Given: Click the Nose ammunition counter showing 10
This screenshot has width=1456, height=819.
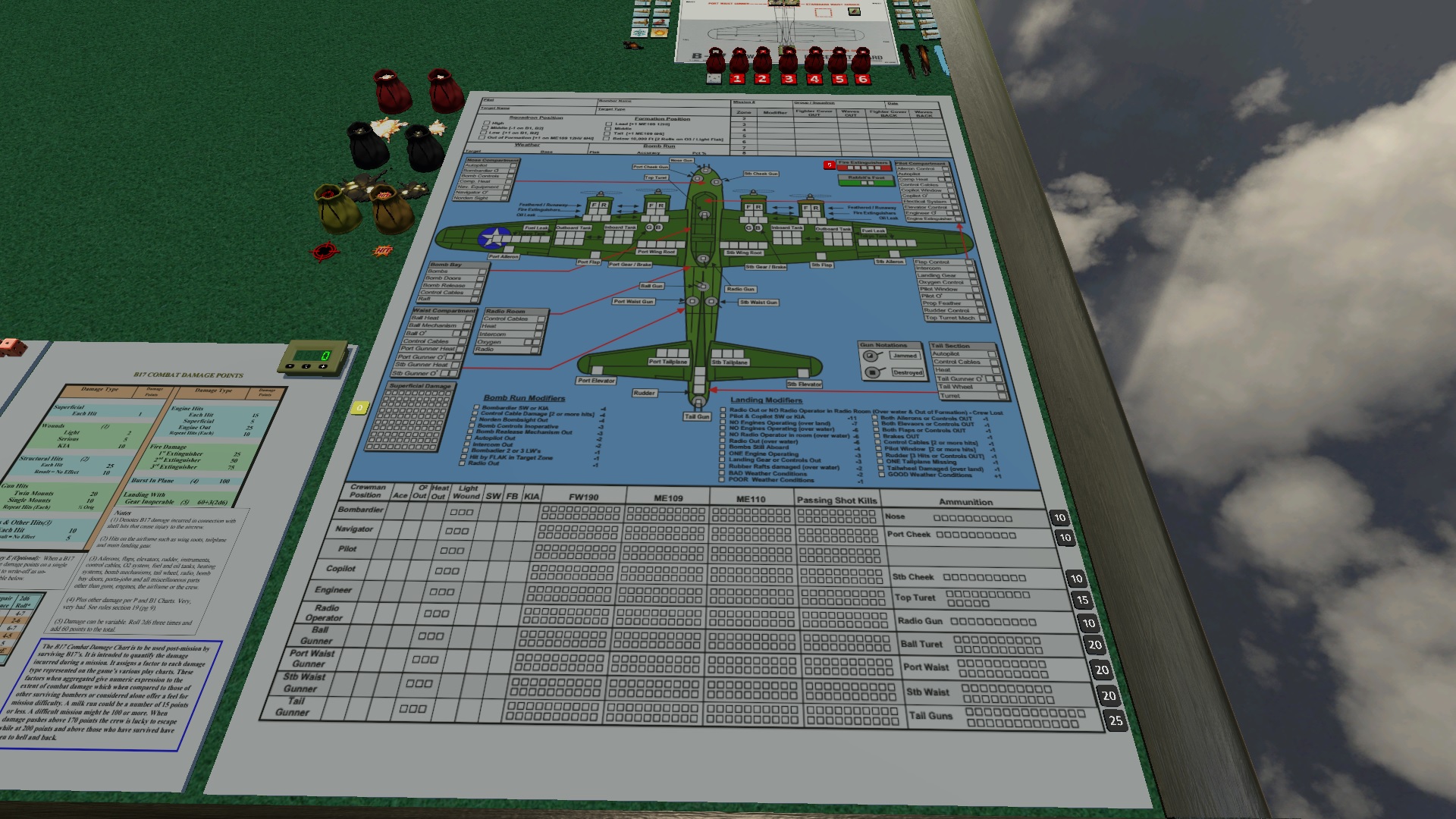Looking at the screenshot, I should (1059, 518).
